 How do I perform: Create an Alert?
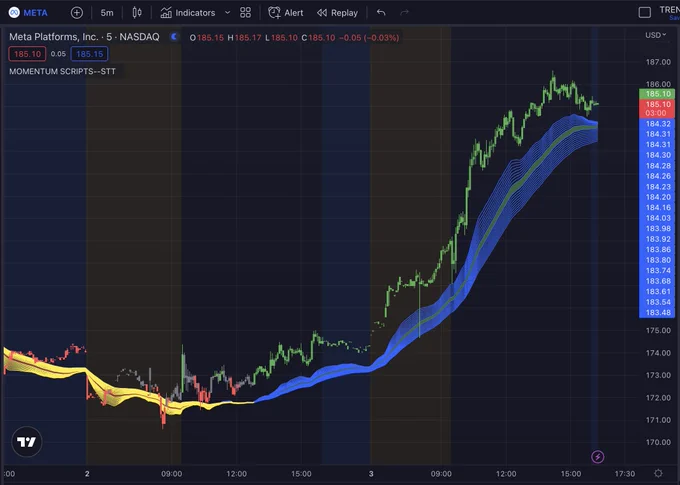[286, 13]
